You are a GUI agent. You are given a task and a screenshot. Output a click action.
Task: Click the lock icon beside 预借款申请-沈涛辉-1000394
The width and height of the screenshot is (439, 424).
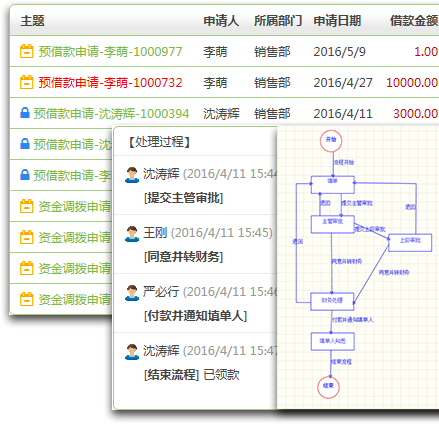tap(25, 113)
